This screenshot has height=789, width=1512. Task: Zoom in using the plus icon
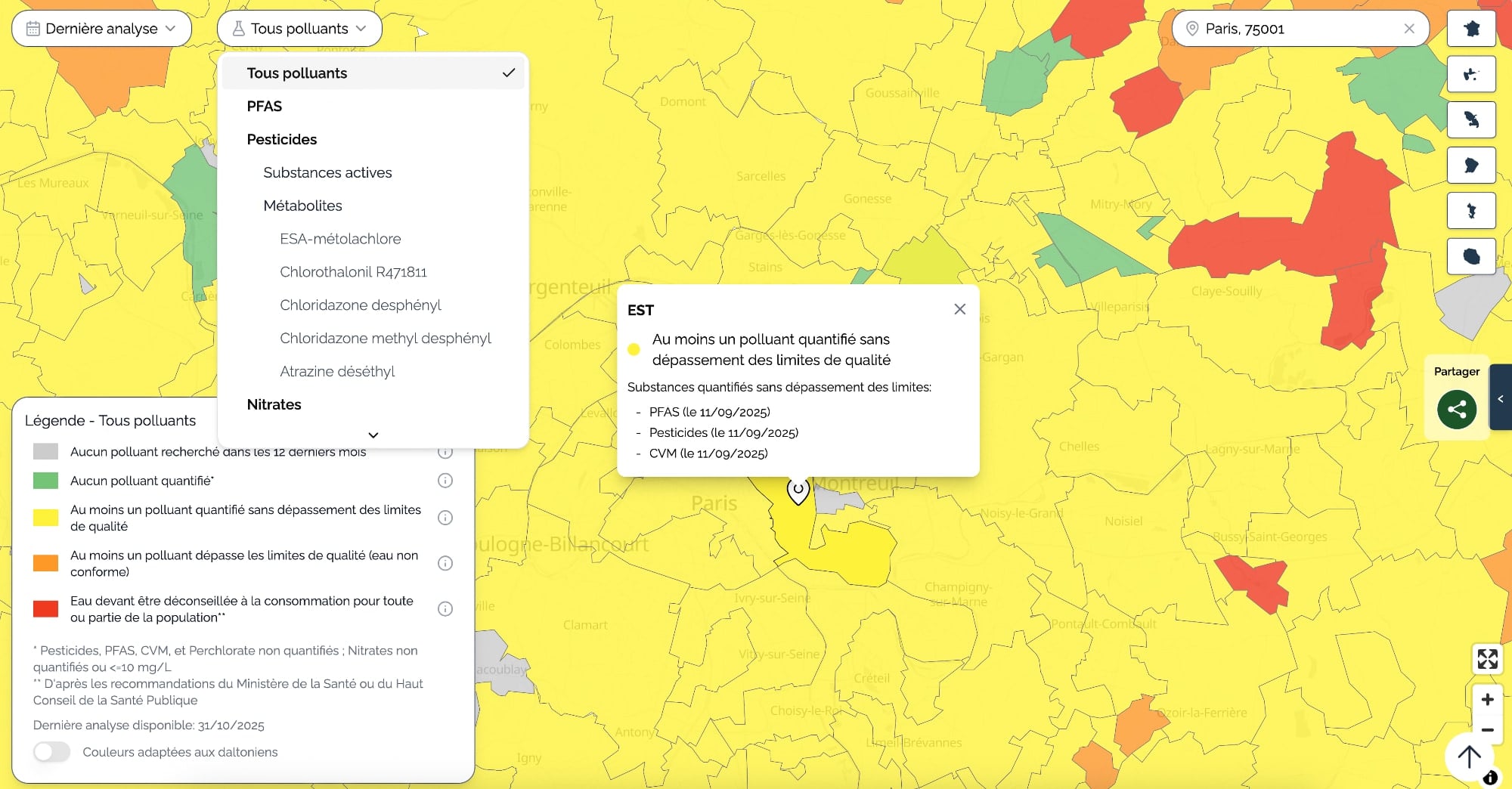tap(1487, 699)
